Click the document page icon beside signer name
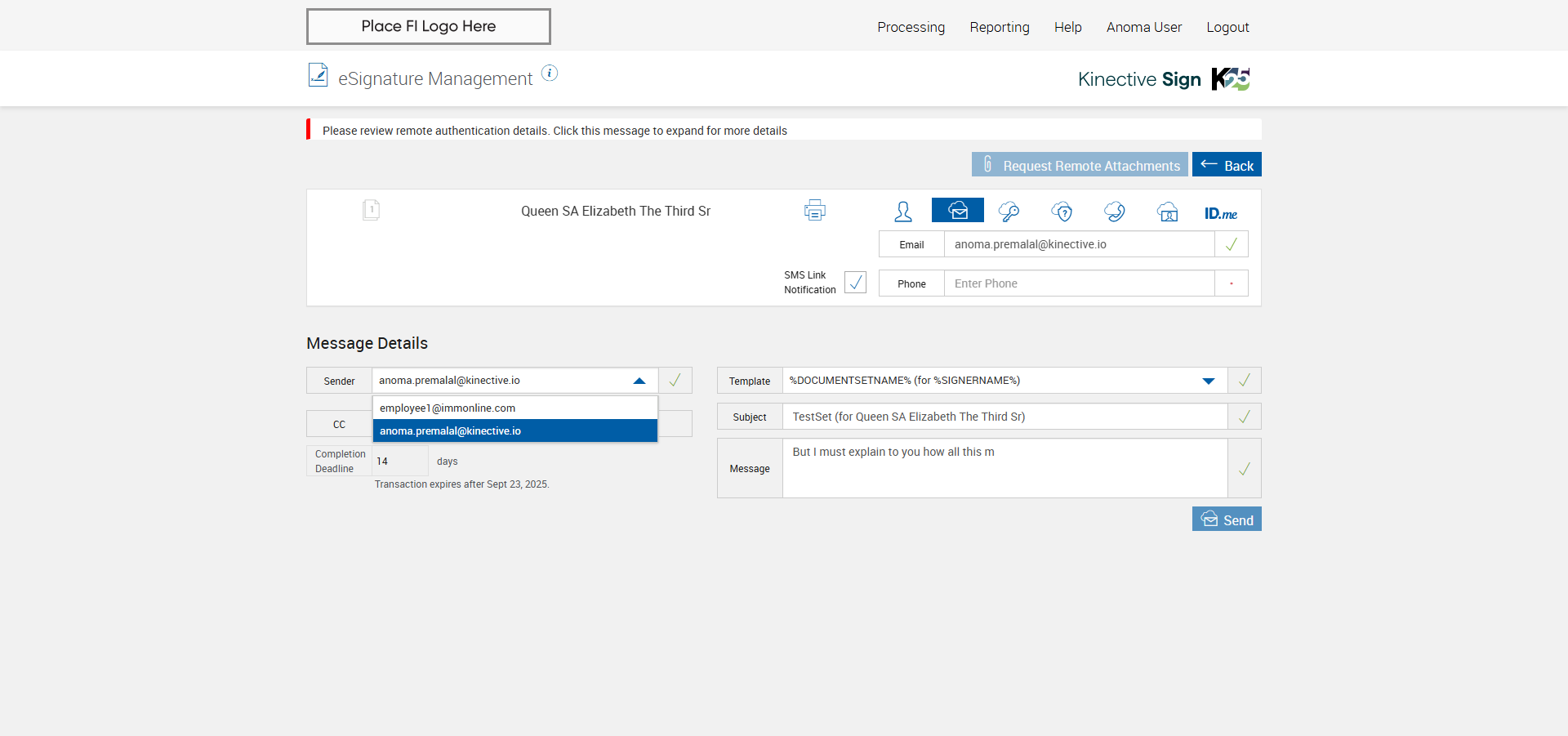Image resolution: width=1568 pixels, height=736 pixels. 371,210
